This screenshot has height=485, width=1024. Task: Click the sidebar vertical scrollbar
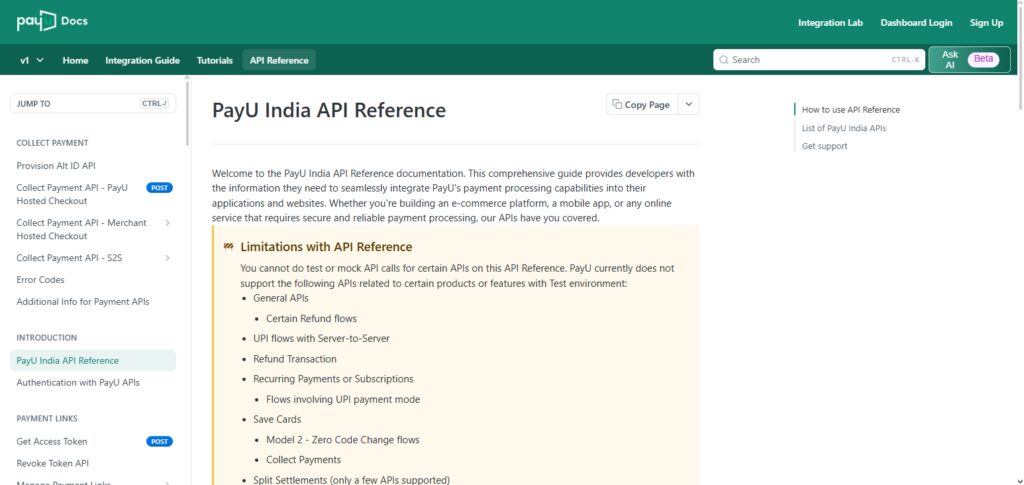[187, 112]
